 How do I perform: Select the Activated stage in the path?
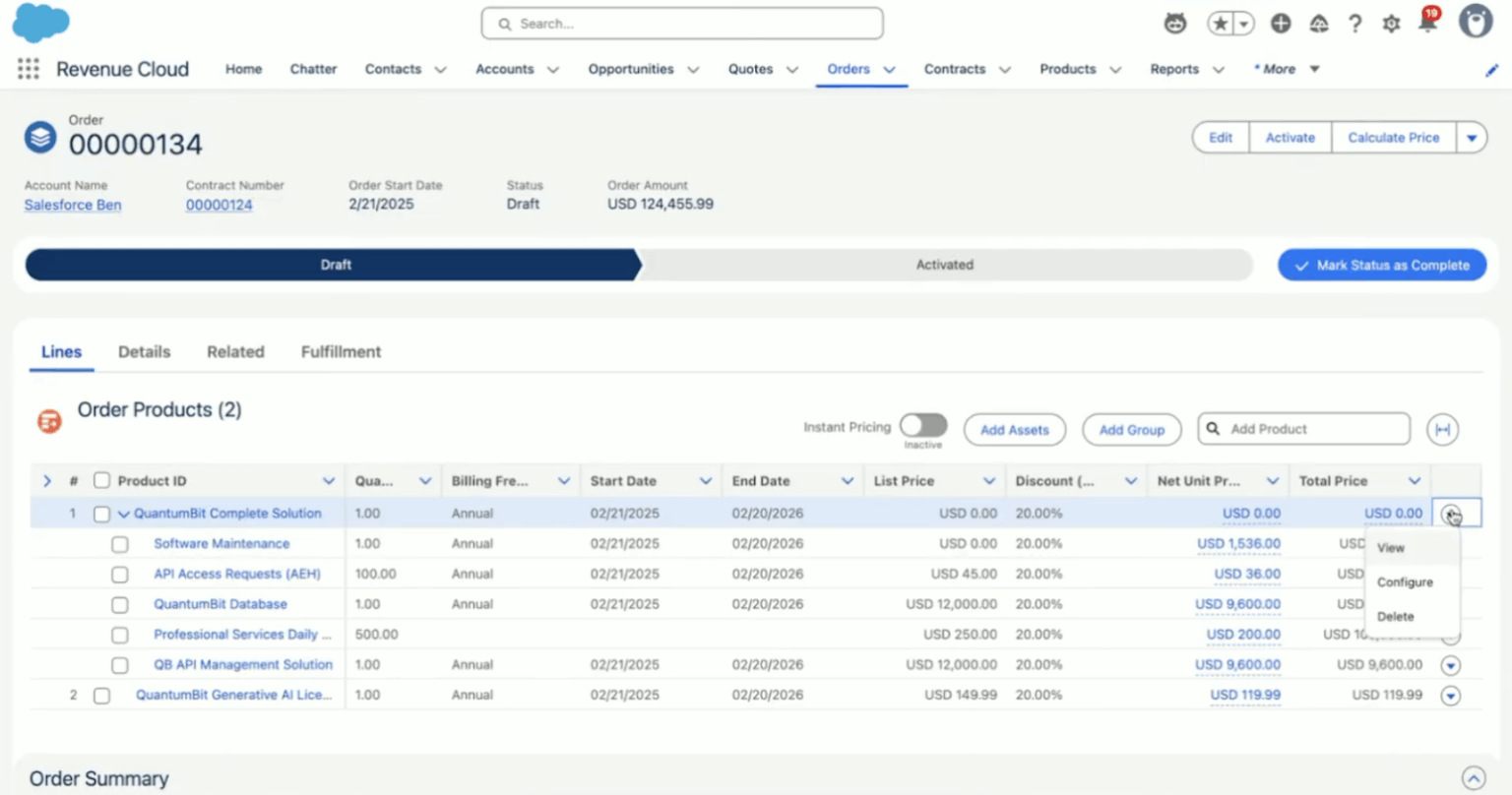point(945,265)
